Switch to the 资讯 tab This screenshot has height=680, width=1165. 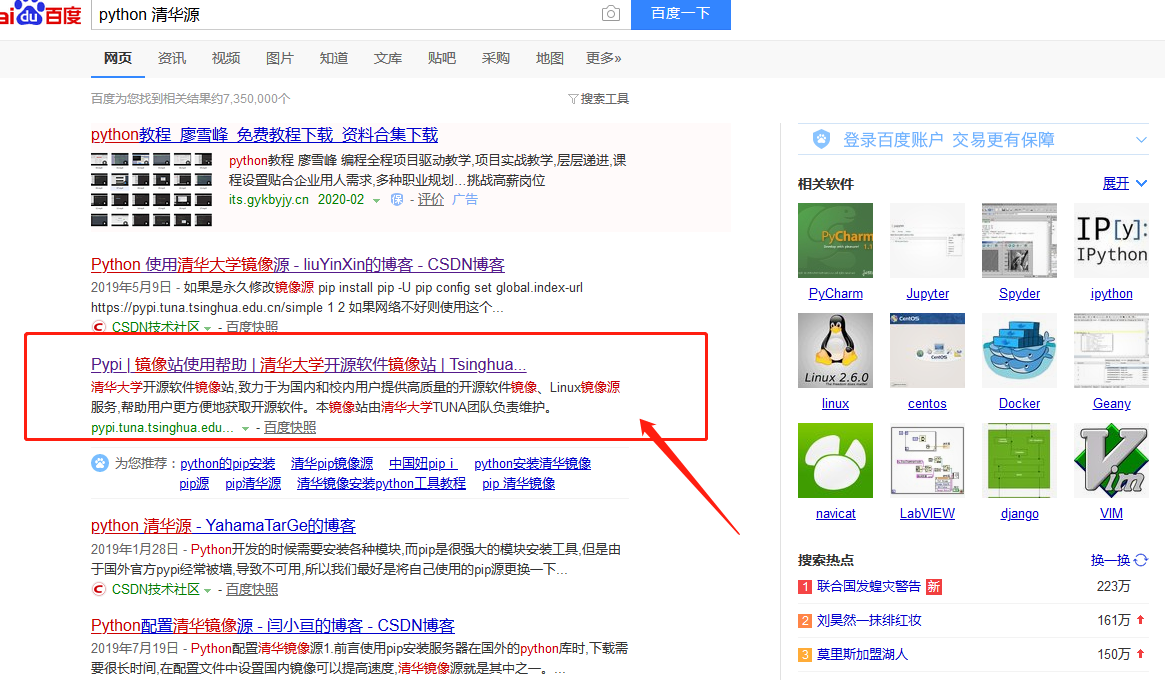click(172, 58)
